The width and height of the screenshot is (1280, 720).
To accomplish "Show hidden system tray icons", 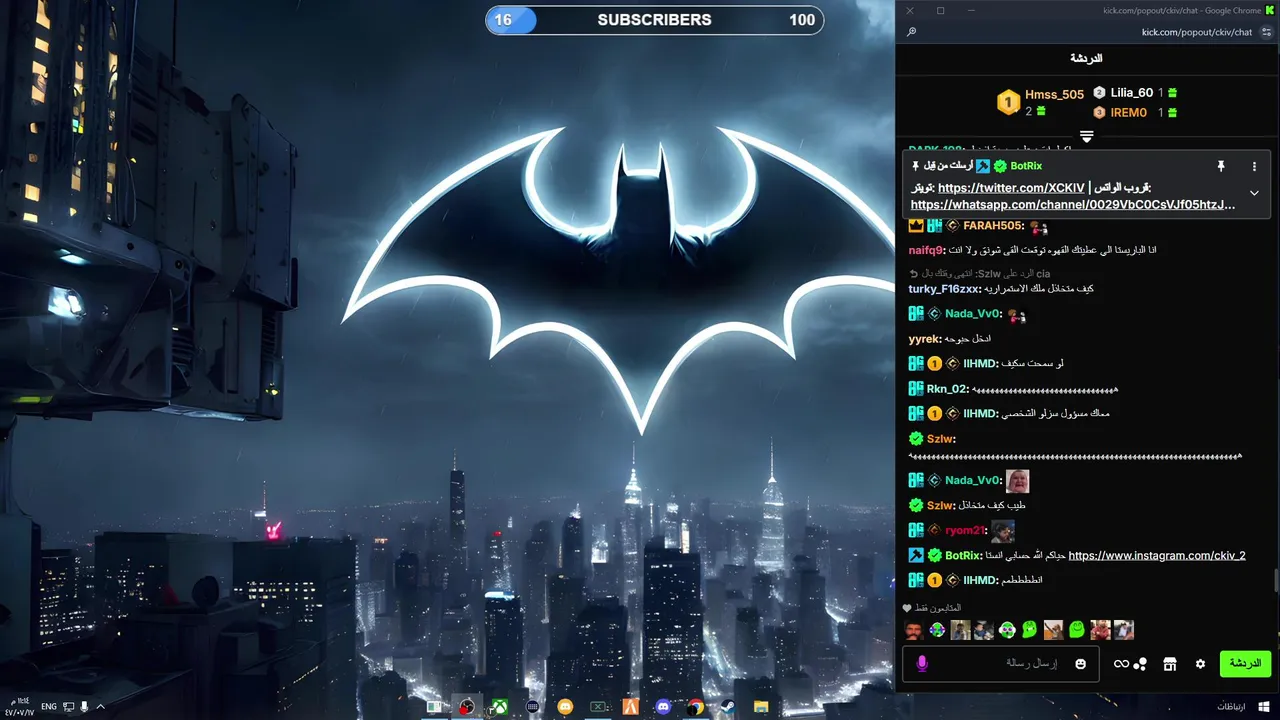I will [x=100, y=707].
